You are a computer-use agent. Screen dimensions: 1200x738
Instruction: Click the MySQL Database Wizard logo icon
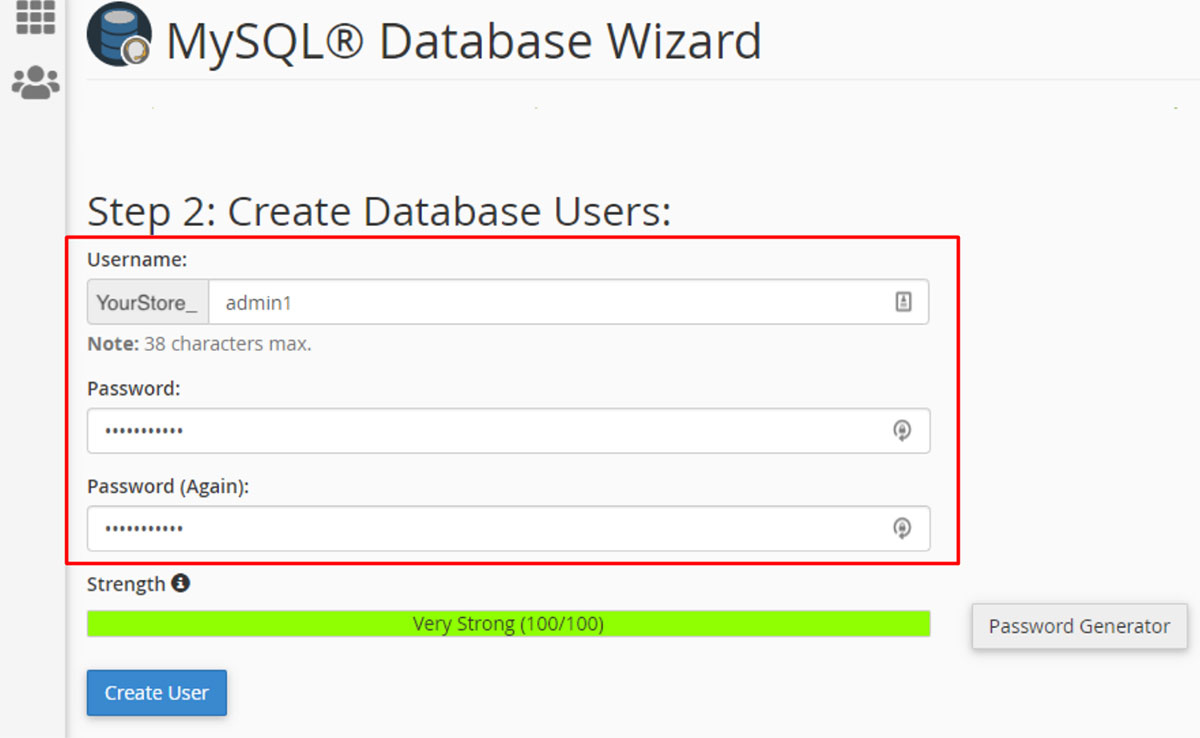pos(119,35)
